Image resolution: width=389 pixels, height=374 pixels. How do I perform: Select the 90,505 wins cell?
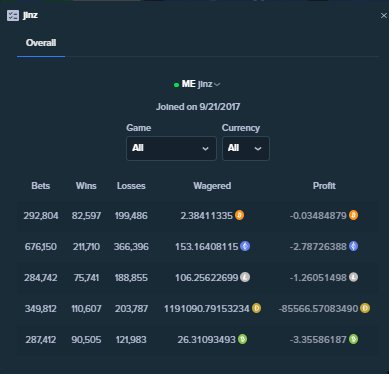86,340
